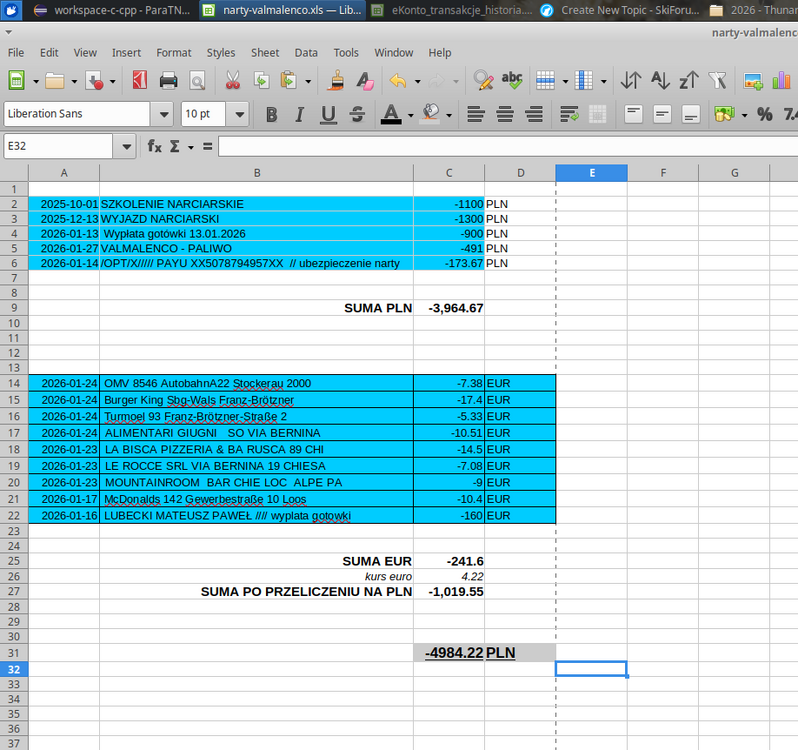Viewport: 798px width, 750px height.
Task: Run the spelling check icon
Action: click(512, 81)
